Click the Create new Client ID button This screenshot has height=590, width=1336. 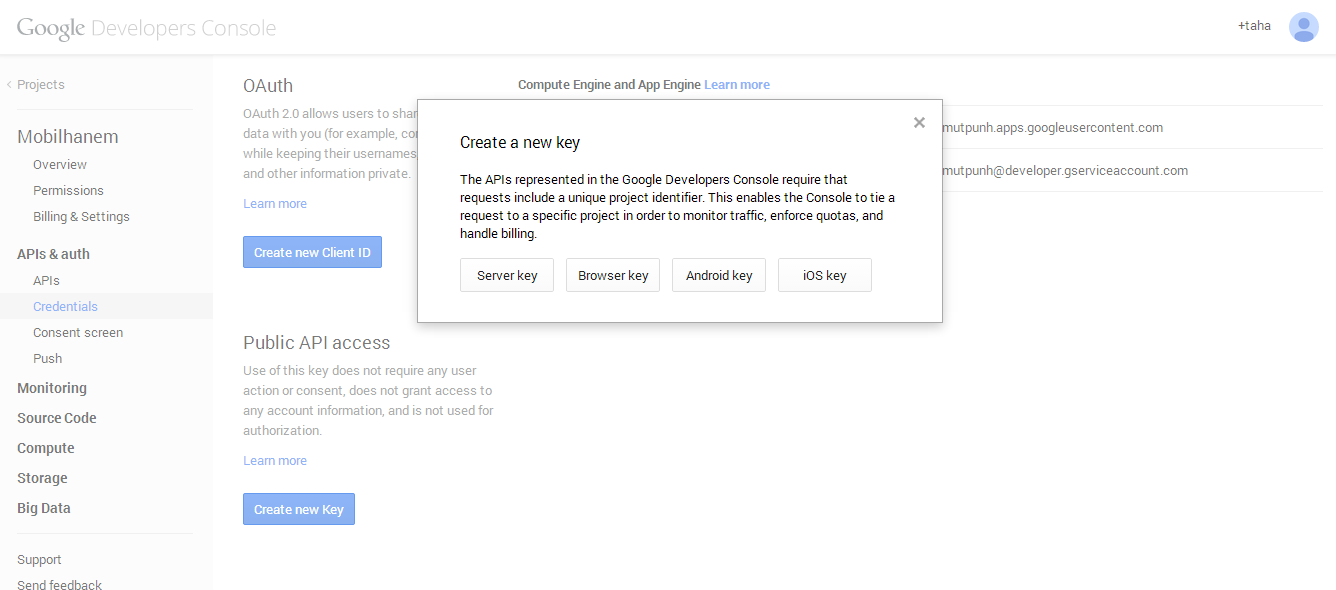(x=312, y=252)
